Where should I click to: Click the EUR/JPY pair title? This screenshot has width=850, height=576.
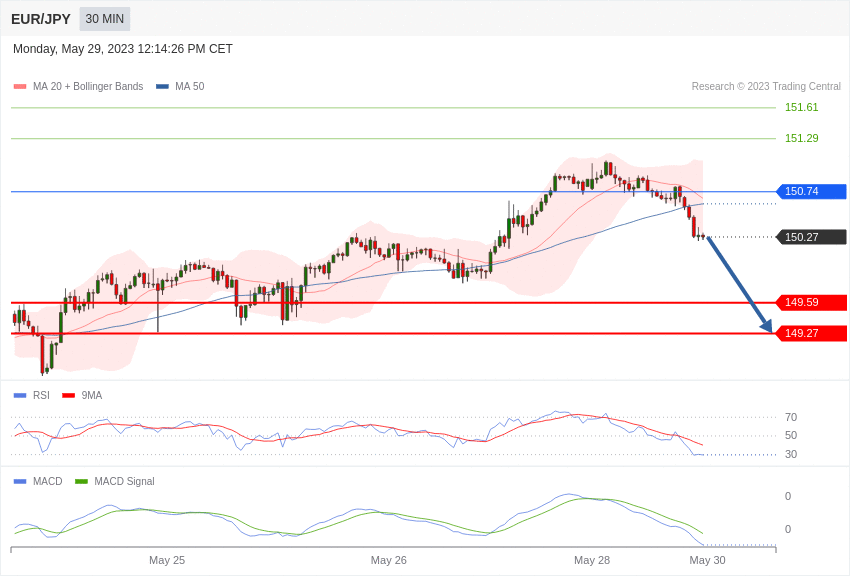(x=41, y=19)
